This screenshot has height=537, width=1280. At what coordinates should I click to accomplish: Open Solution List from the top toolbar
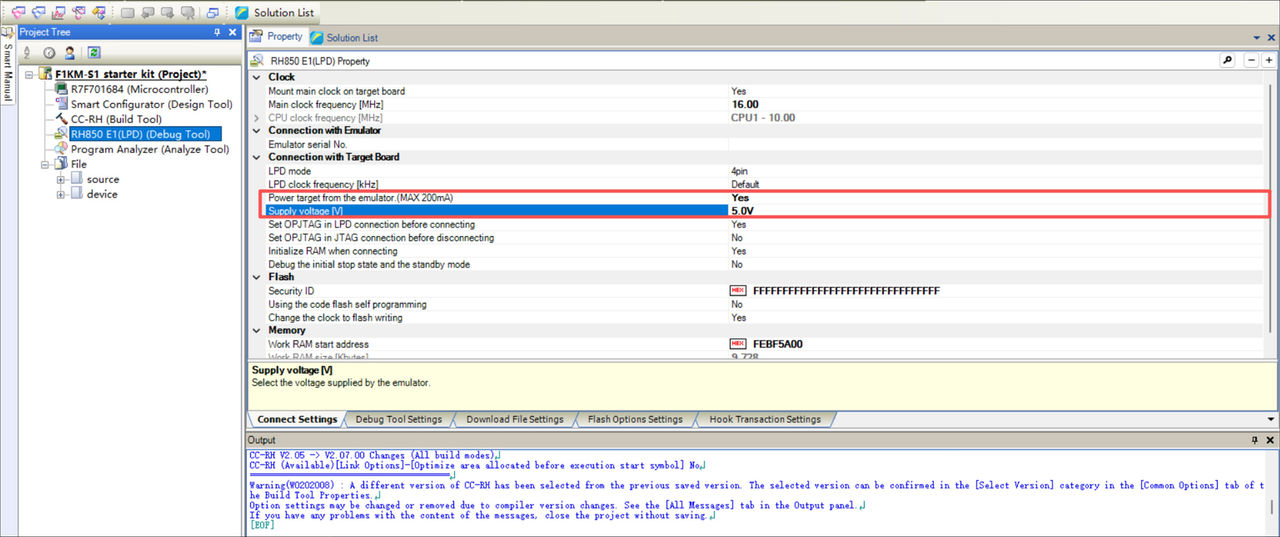tap(274, 13)
